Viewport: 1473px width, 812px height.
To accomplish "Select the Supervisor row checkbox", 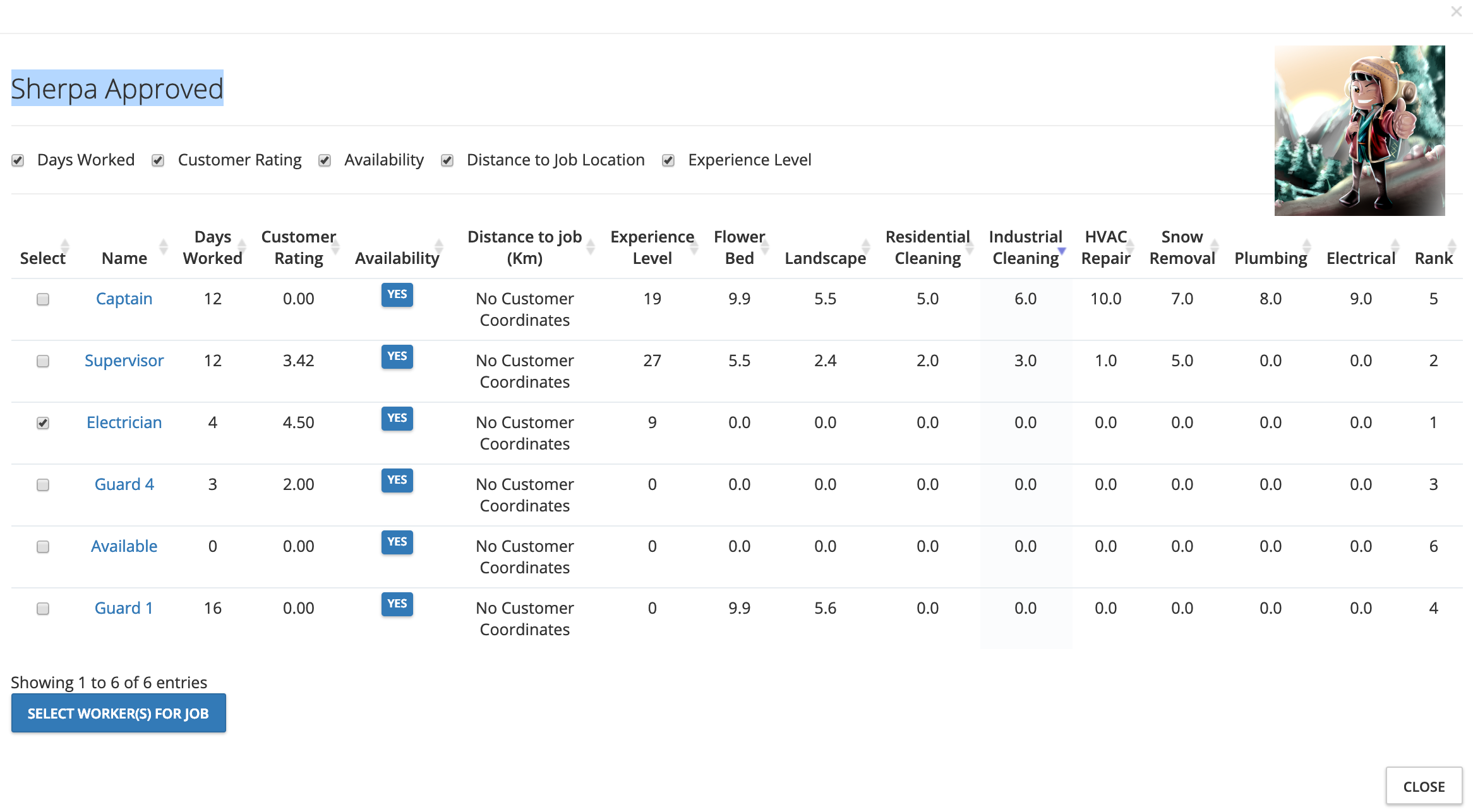I will (x=43, y=361).
